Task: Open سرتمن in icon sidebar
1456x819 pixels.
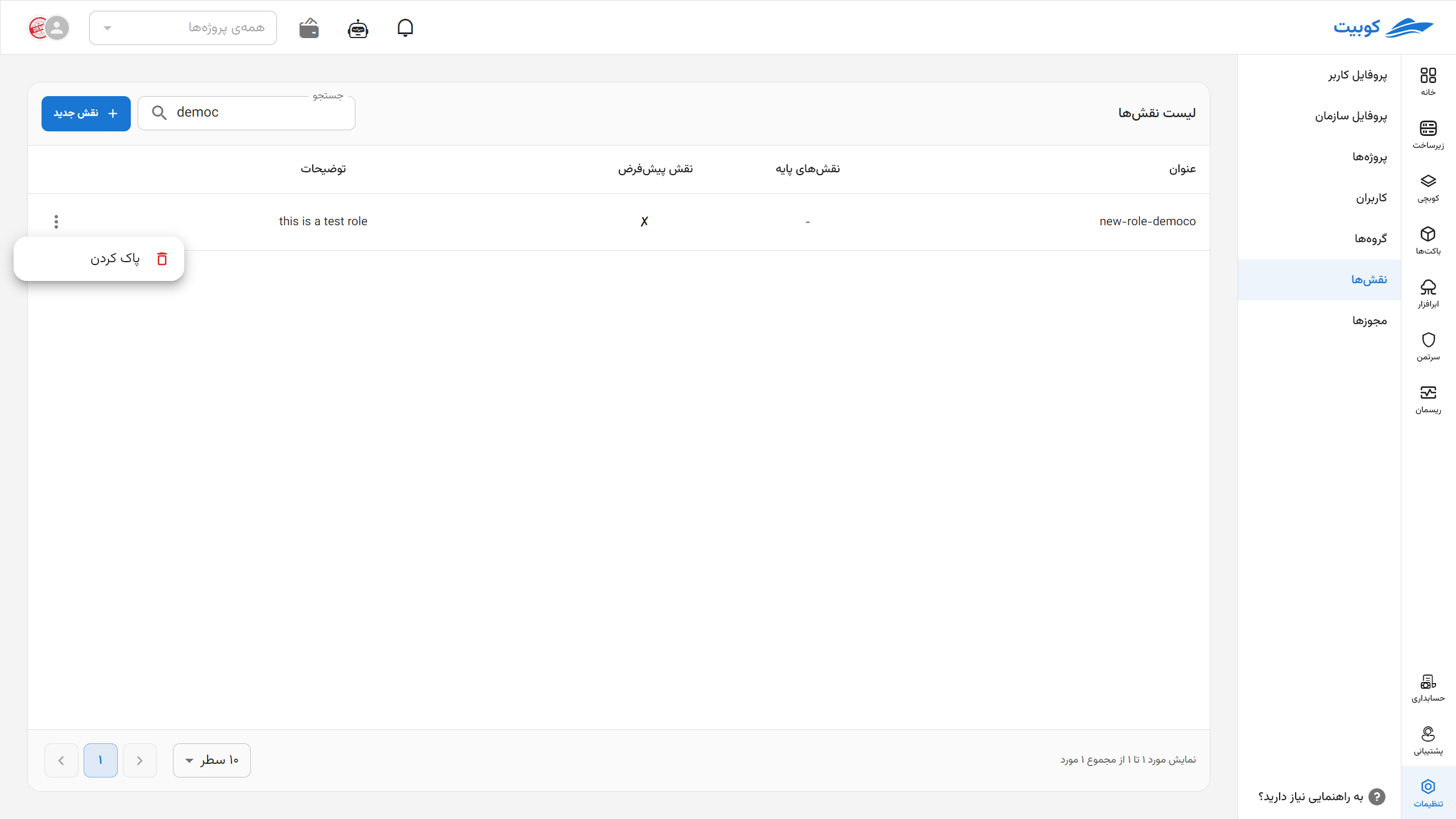Action: [1428, 346]
